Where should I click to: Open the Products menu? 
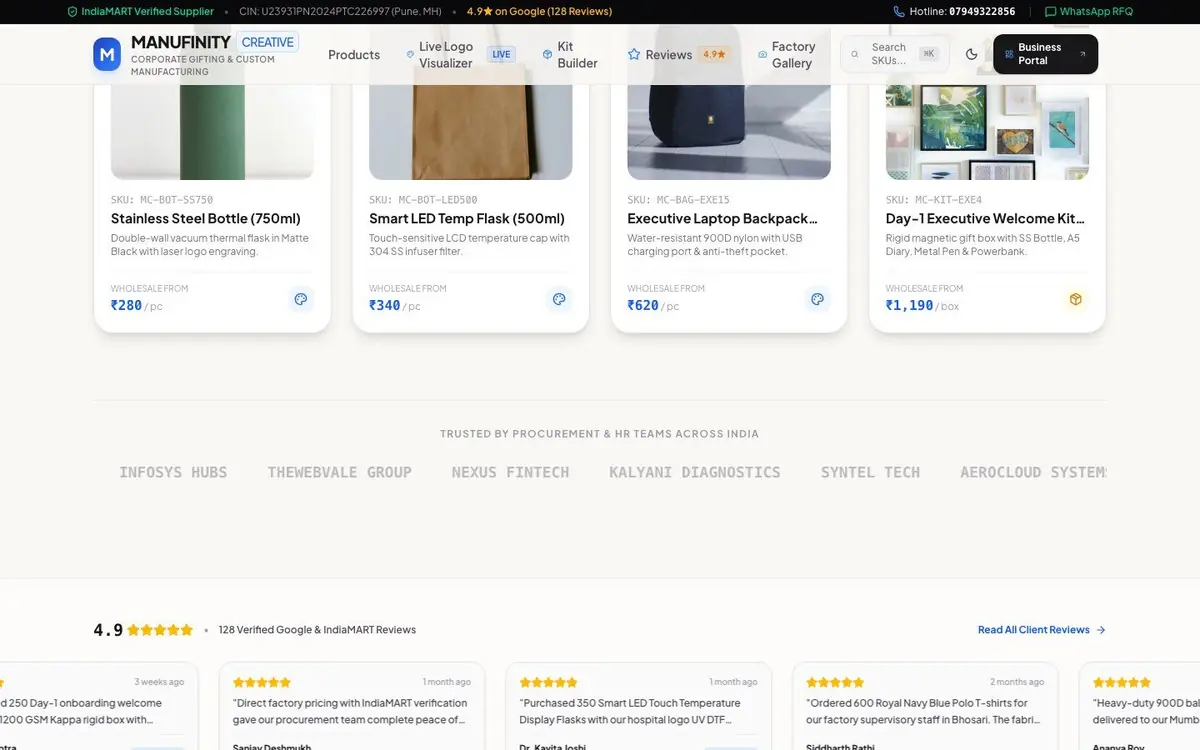point(354,55)
